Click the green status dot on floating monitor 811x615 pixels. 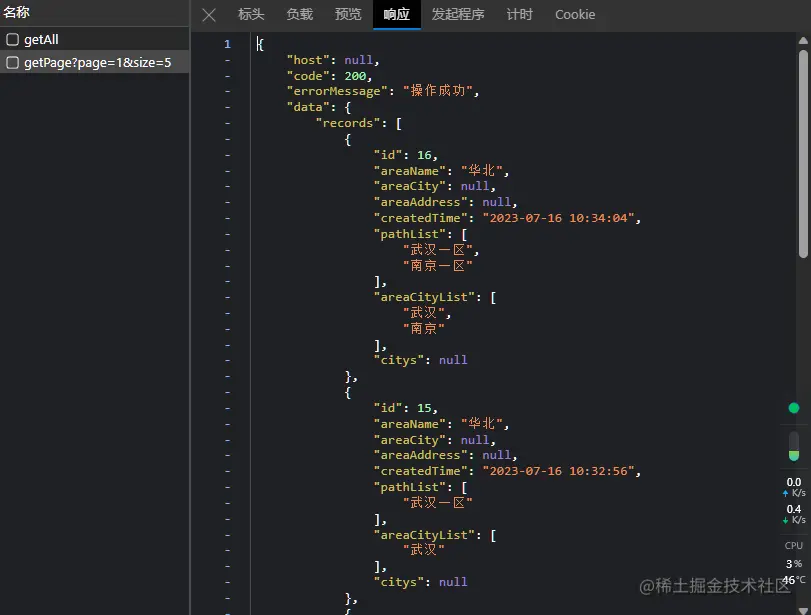tap(794, 408)
